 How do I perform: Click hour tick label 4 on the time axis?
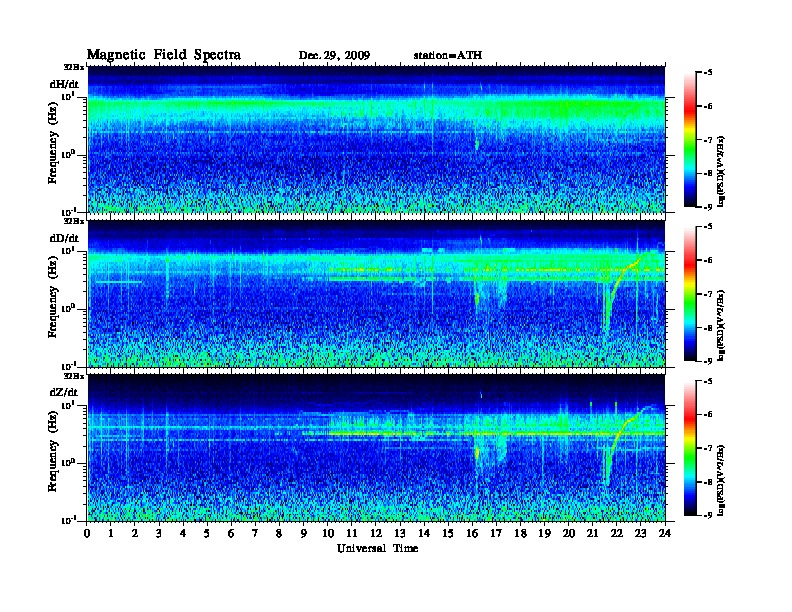183,534
